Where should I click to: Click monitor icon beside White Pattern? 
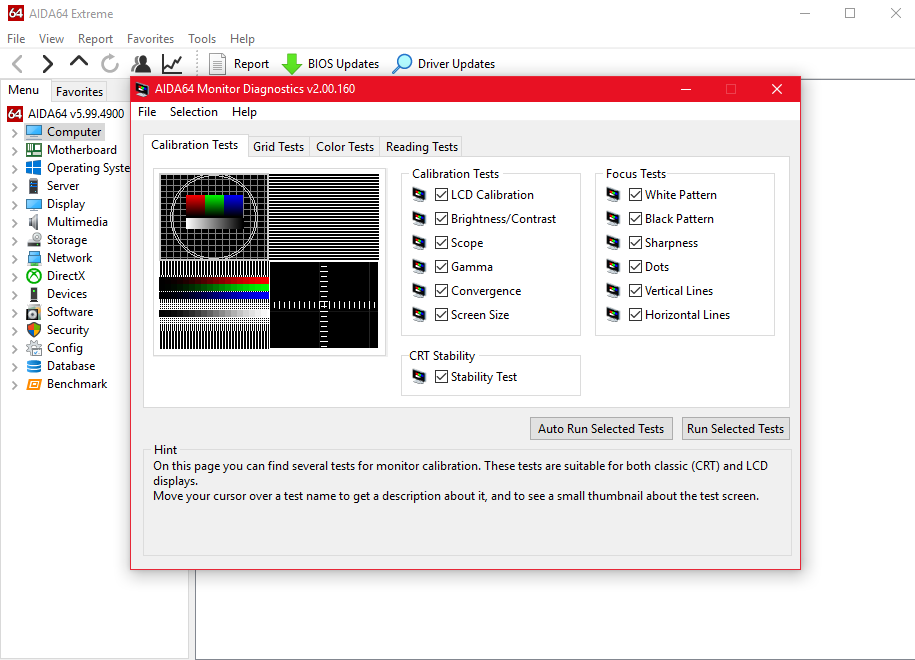[613, 194]
